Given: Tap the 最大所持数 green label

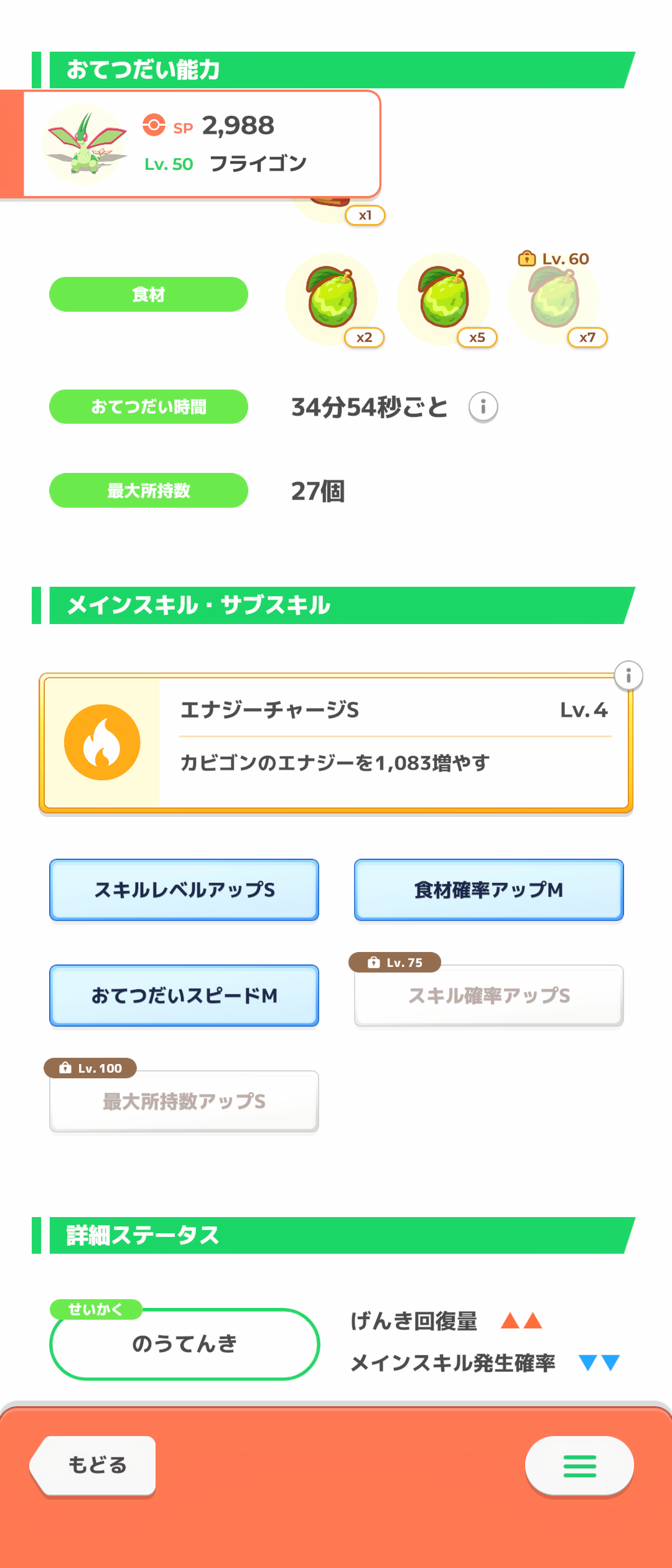Looking at the screenshot, I should 149,490.
